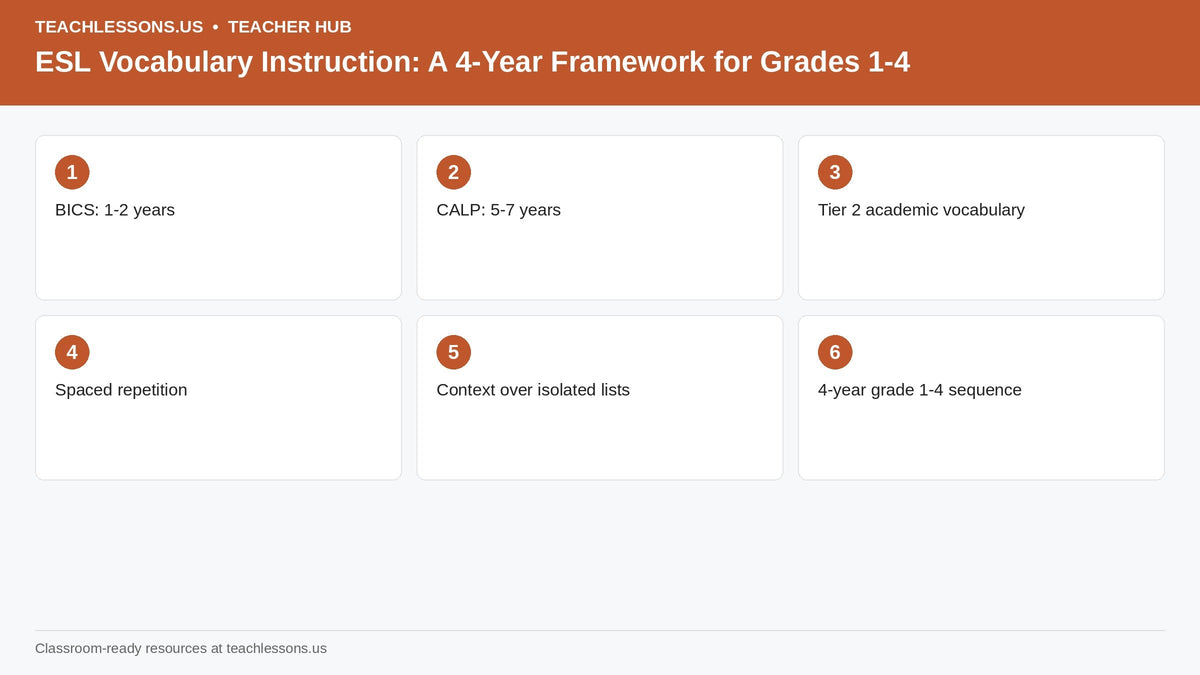Select the Context over isolated lists card
1200x675 pixels.
coord(600,398)
